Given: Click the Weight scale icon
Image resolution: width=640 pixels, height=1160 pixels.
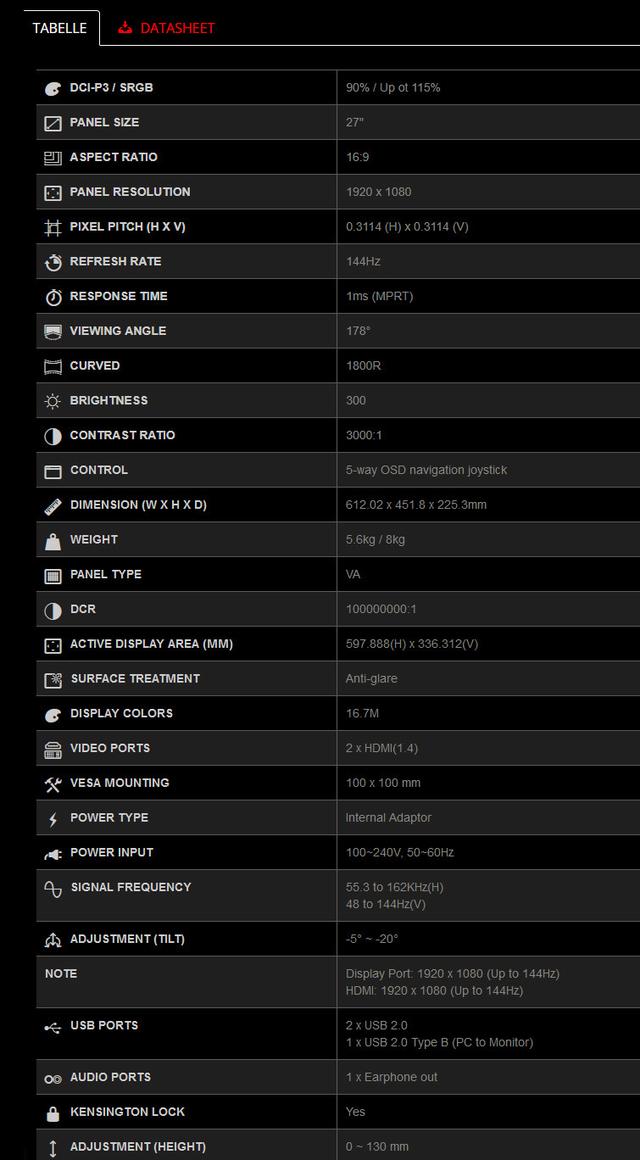Looking at the screenshot, I should [x=53, y=539].
